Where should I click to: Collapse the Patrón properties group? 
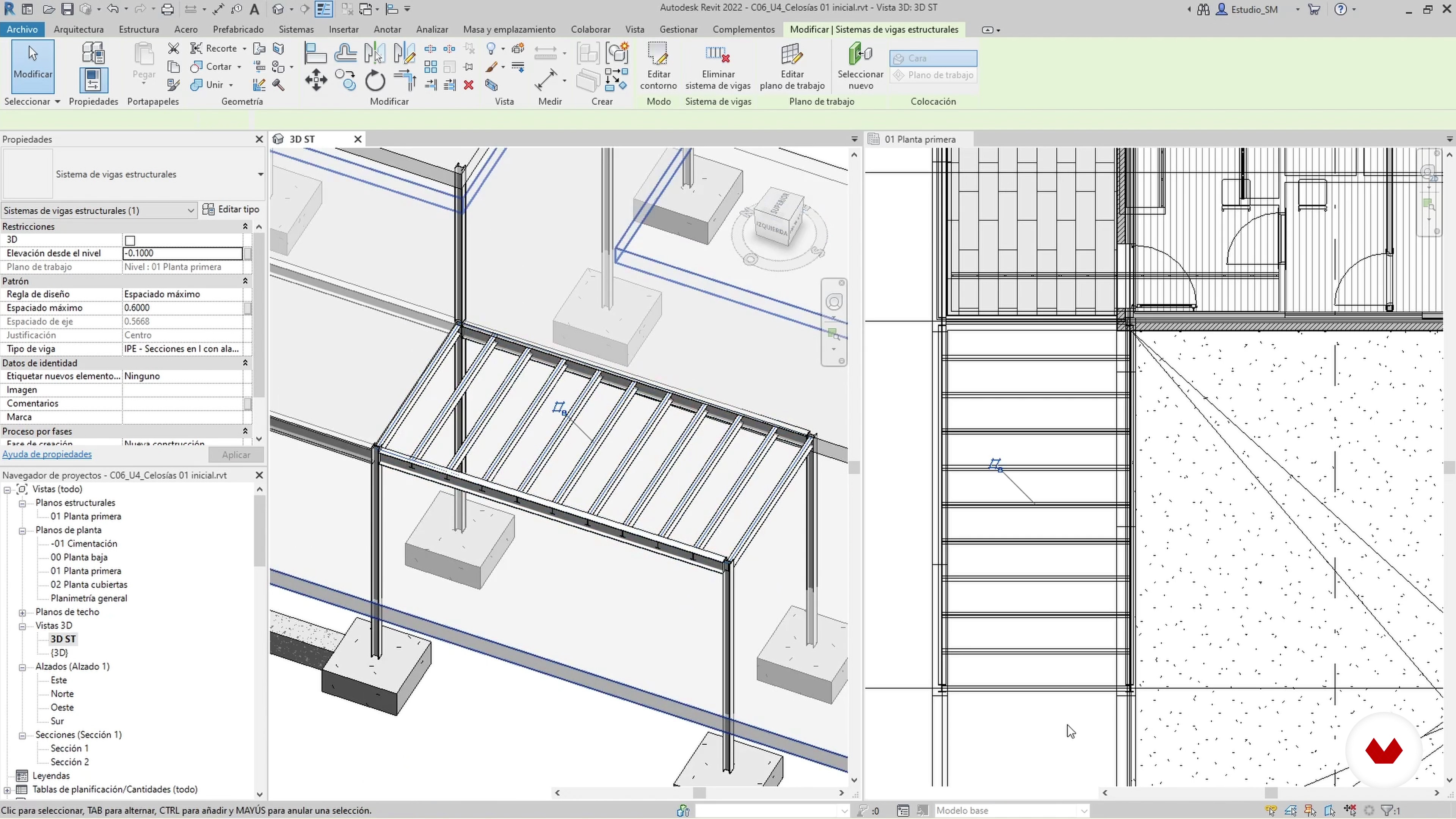[245, 281]
